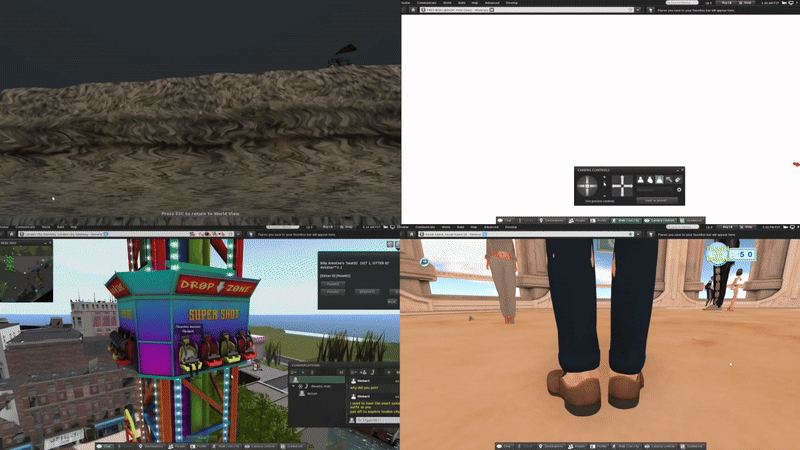
Task: Click the mini-map in bottom-left viewer
Action: coord(26,270)
